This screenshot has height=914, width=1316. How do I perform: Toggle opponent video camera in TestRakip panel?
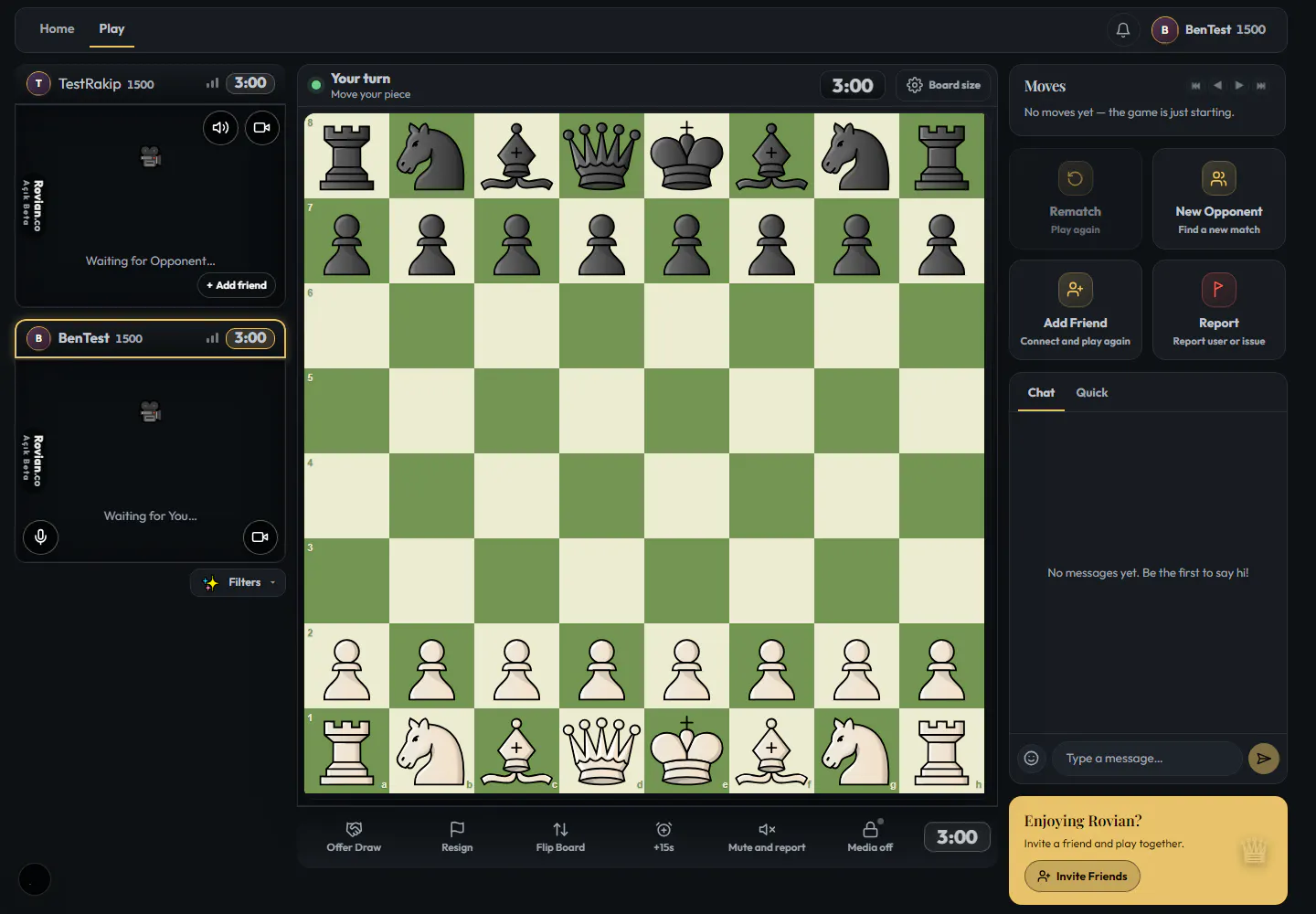coord(262,128)
